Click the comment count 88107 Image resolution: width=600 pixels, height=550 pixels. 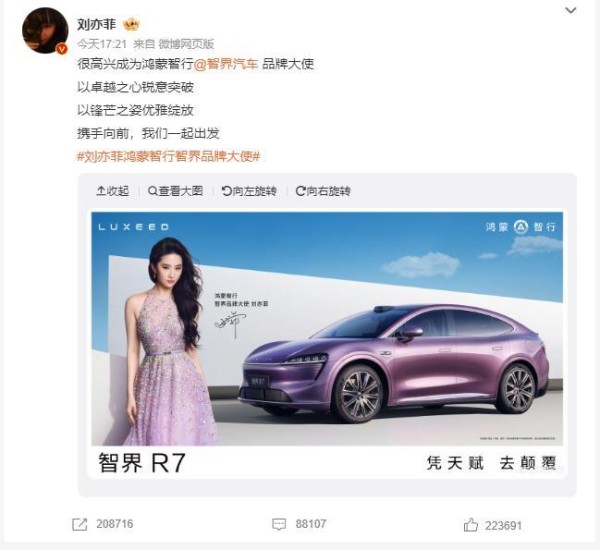311,524
